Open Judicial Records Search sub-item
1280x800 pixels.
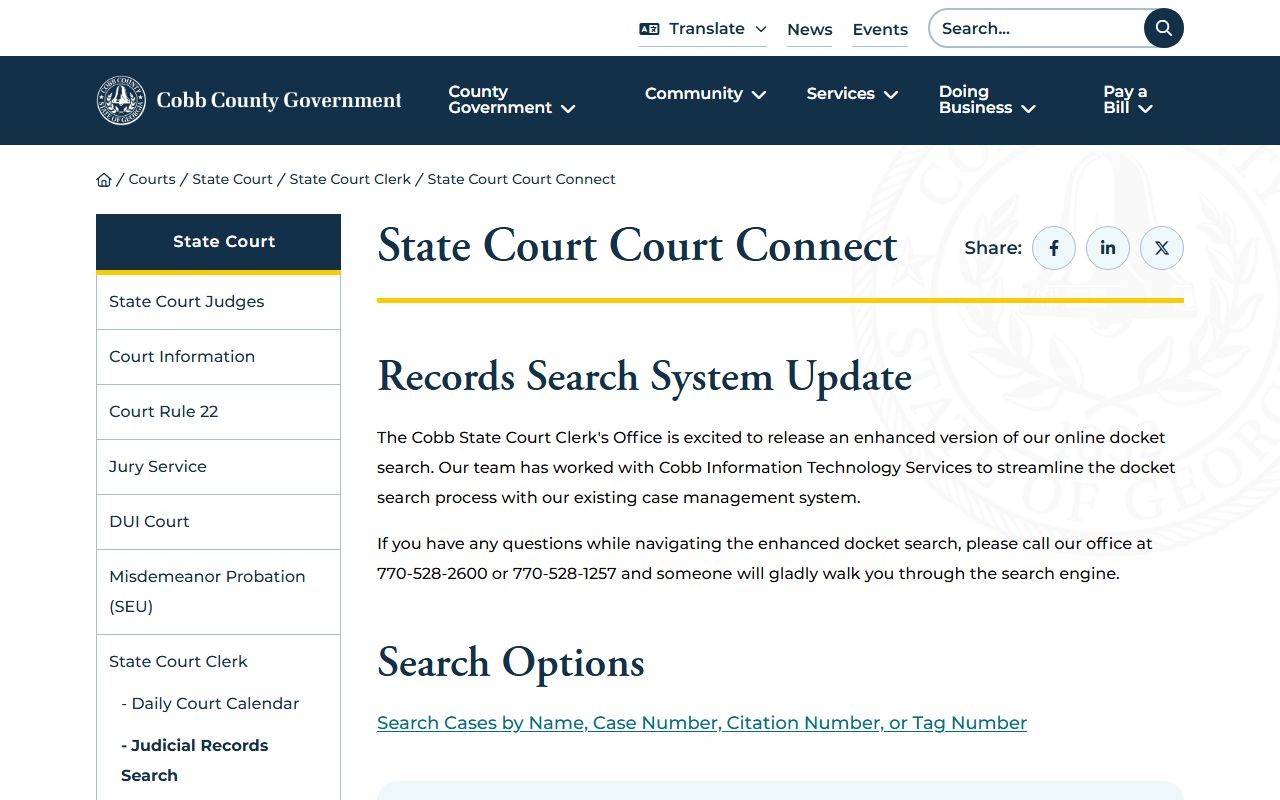(x=195, y=760)
